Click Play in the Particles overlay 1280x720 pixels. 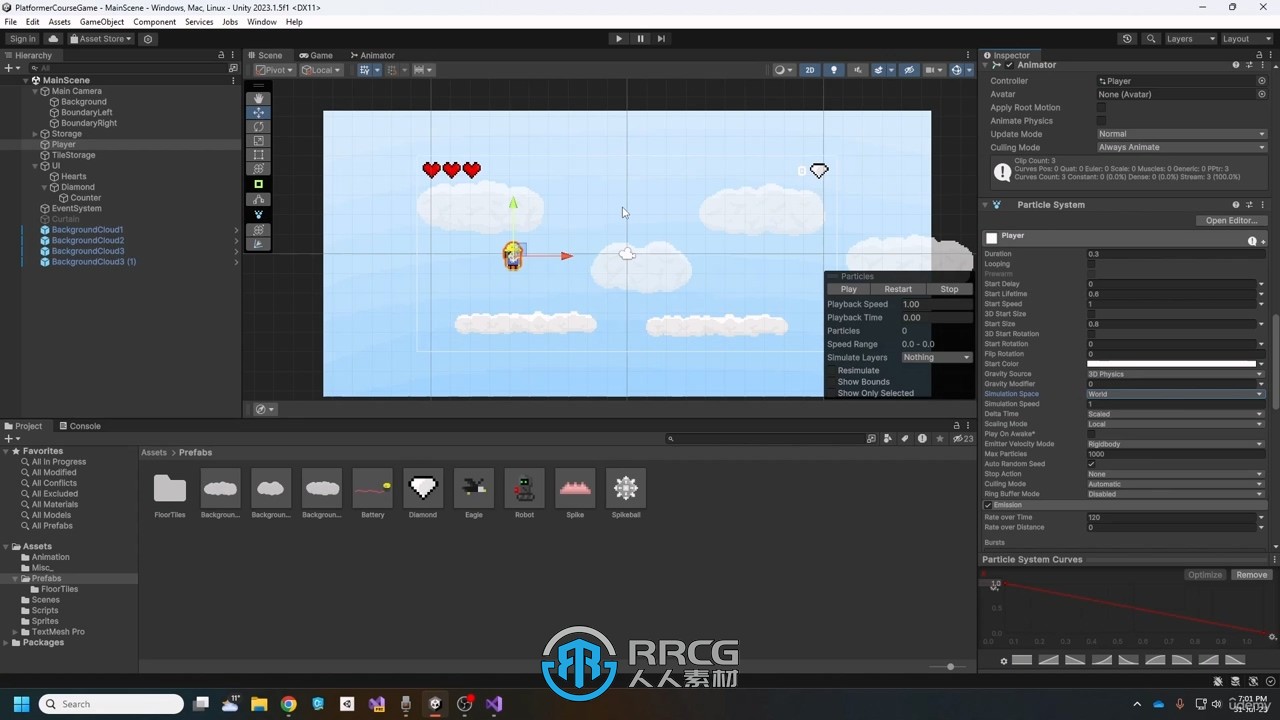click(x=849, y=289)
